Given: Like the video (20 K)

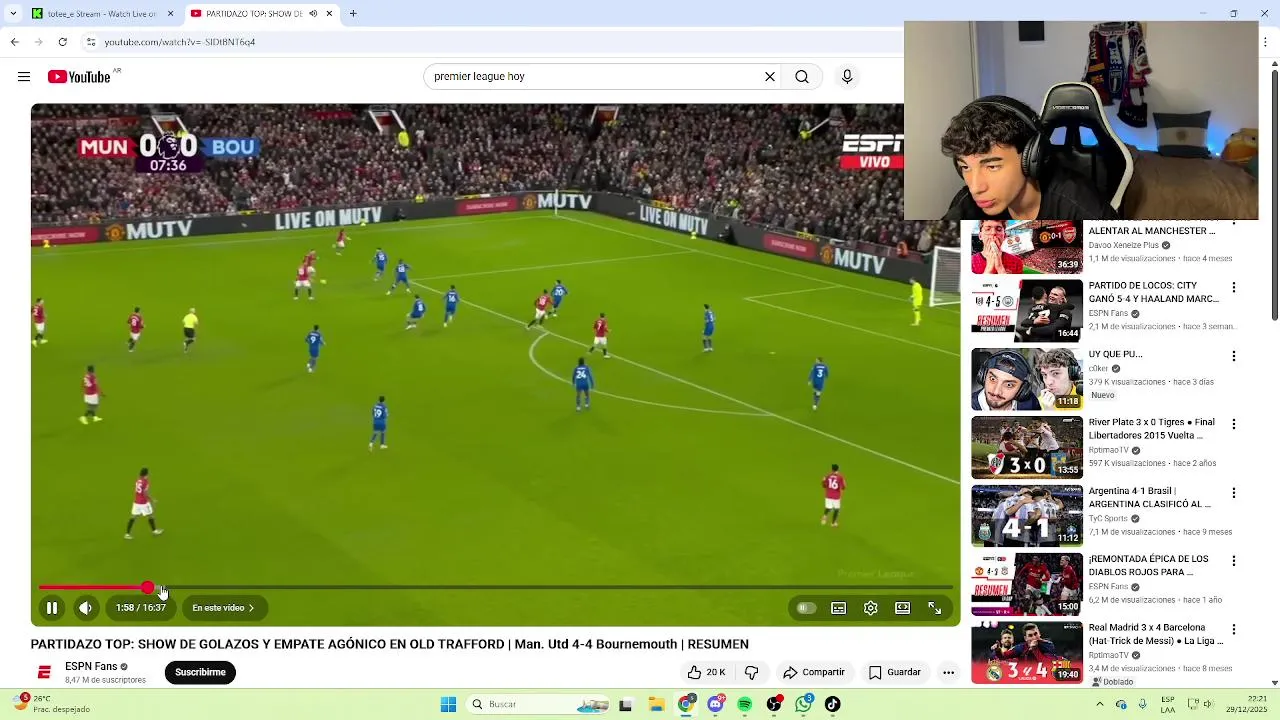Looking at the screenshot, I should click(x=706, y=672).
